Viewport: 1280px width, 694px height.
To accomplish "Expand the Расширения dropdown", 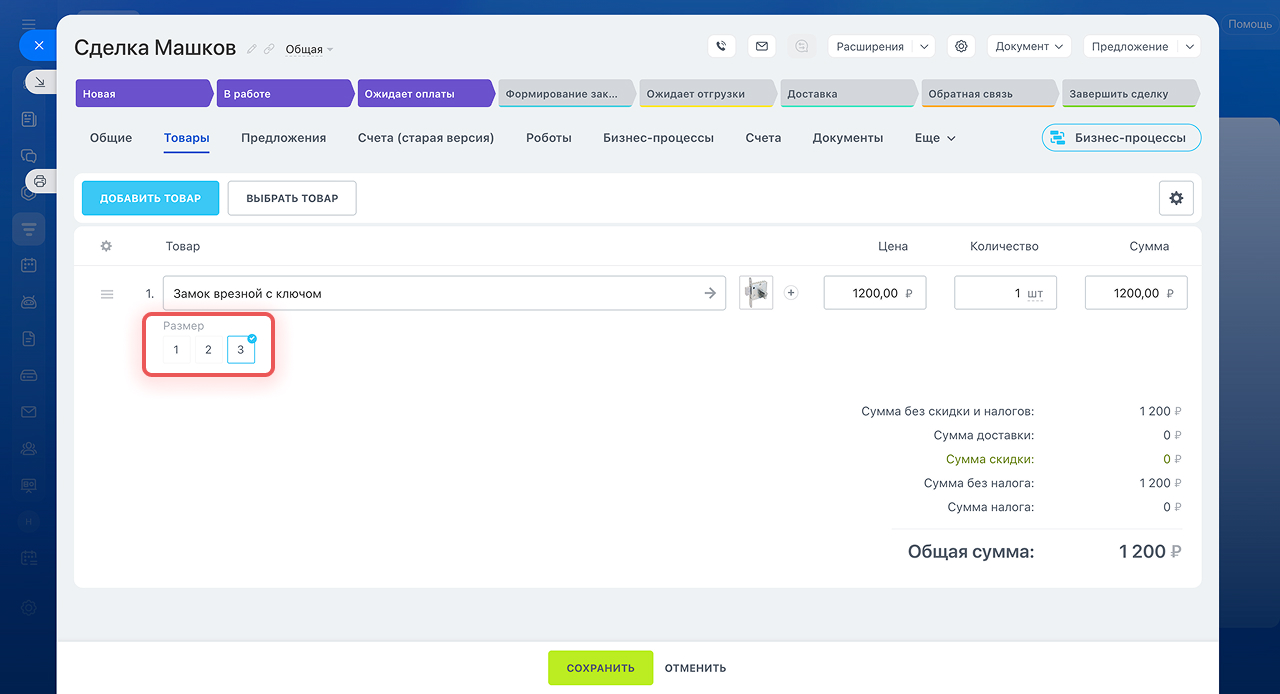I will [x=924, y=46].
